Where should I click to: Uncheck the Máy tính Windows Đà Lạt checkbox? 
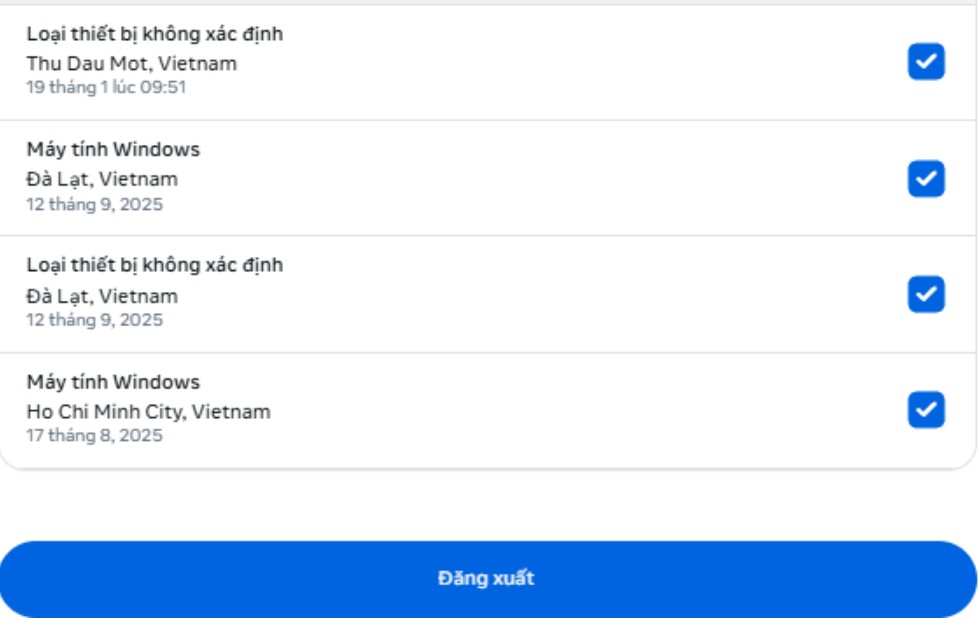926,179
